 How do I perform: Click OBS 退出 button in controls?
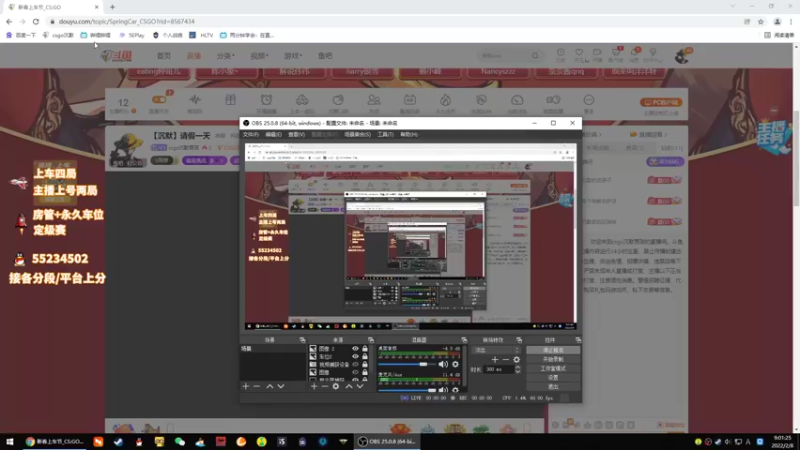[x=553, y=387]
